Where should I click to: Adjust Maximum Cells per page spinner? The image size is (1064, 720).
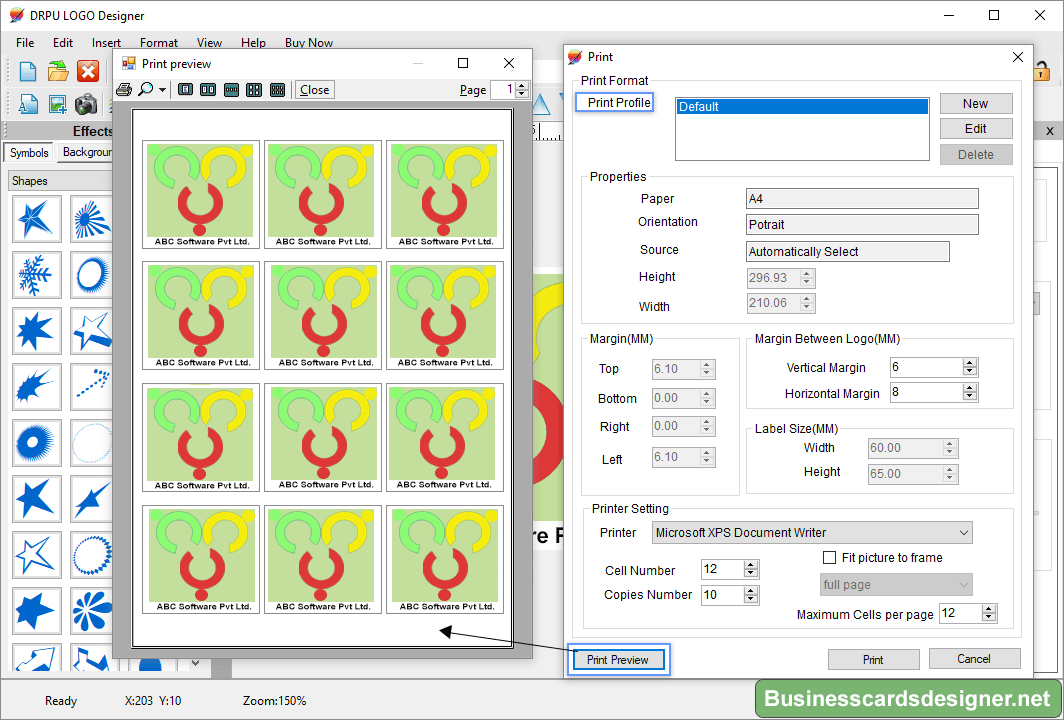point(989,613)
